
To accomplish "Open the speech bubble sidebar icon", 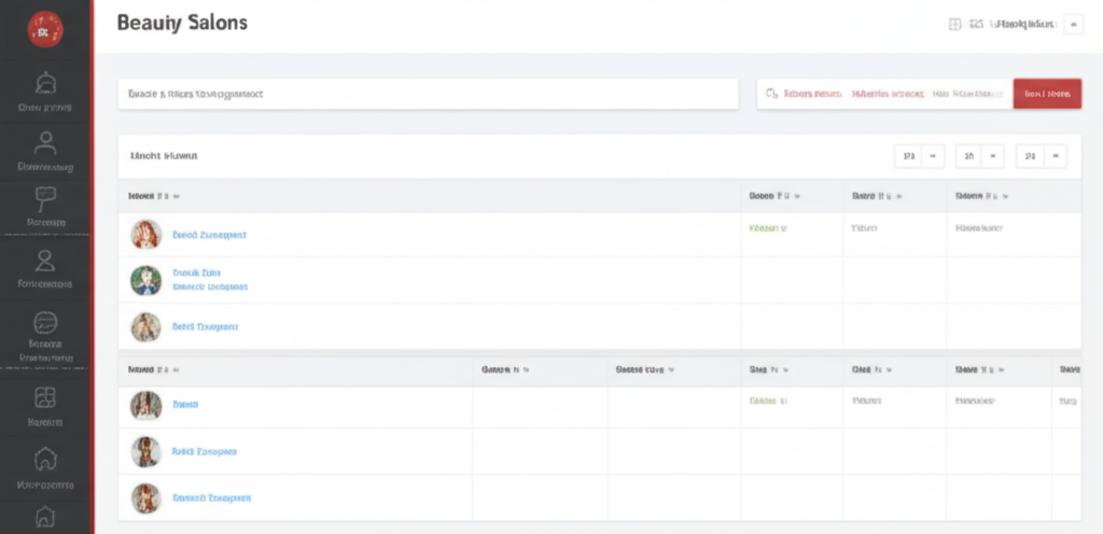I will (45, 198).
